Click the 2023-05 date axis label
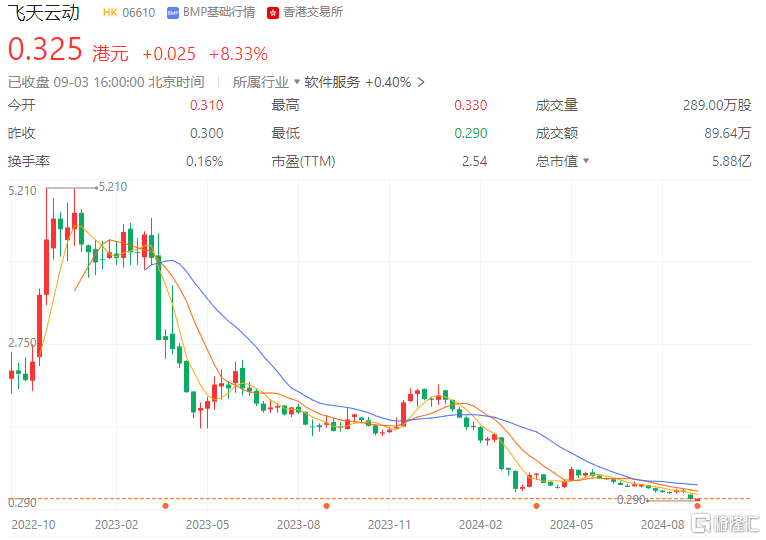 click(208, 525)
